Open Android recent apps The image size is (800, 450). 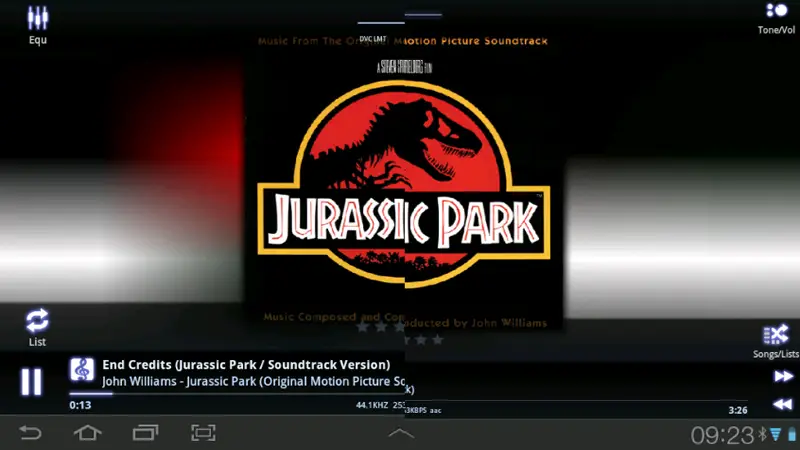[x=146, y=433]
